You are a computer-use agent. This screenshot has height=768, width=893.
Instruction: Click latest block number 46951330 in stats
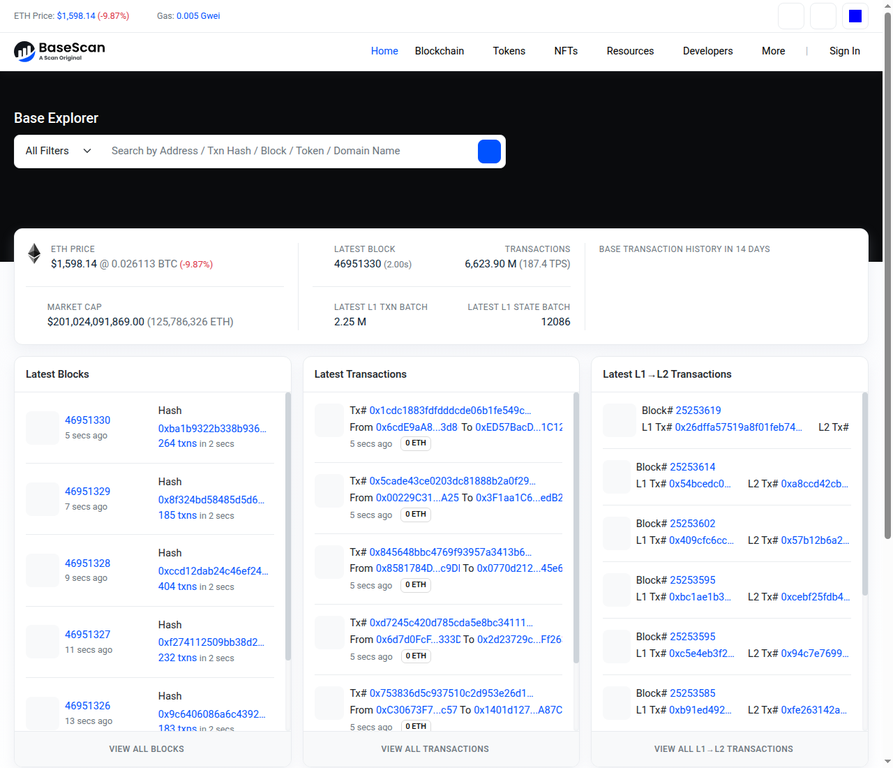point(357,264)
